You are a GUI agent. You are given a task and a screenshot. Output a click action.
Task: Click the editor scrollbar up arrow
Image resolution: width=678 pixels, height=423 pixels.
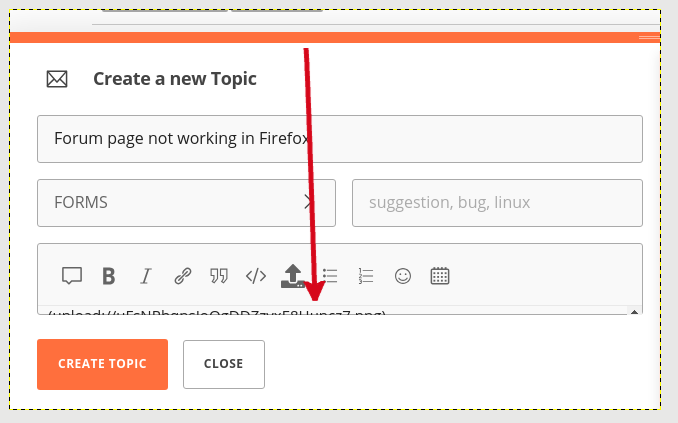(634, 311)
